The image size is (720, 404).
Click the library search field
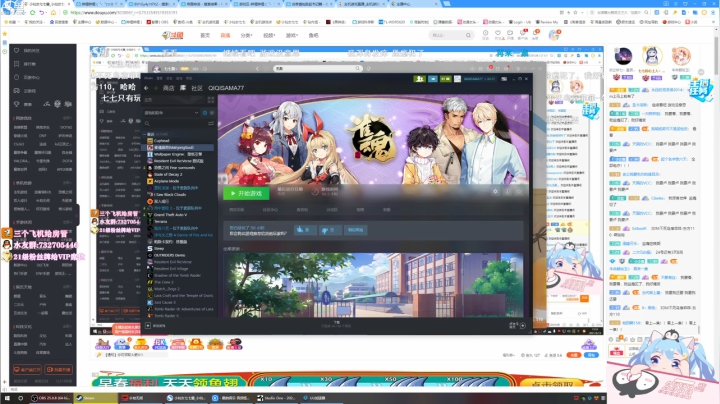coord(175,123)
